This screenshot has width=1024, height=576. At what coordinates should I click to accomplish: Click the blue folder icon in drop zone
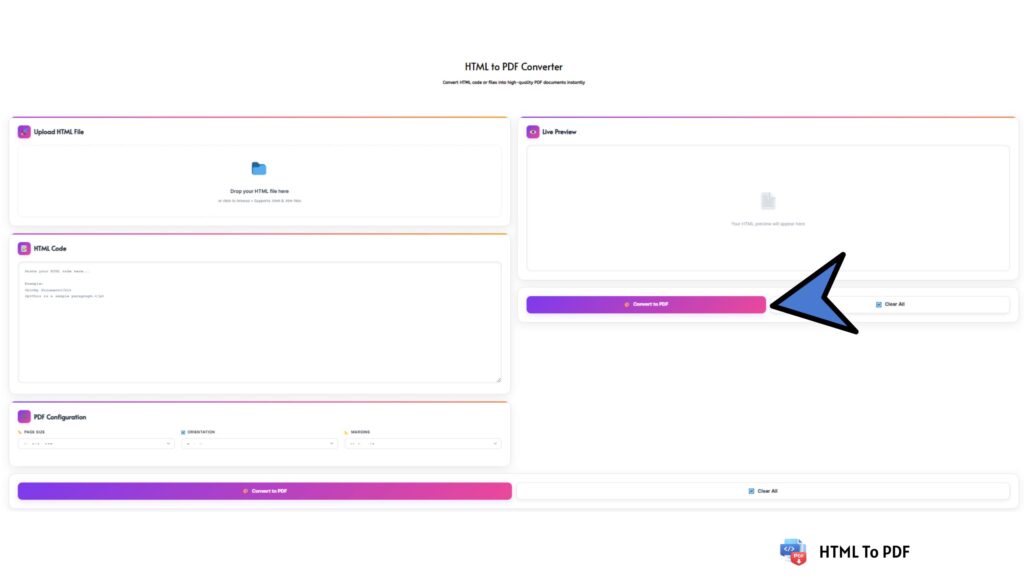pos(259,168)
